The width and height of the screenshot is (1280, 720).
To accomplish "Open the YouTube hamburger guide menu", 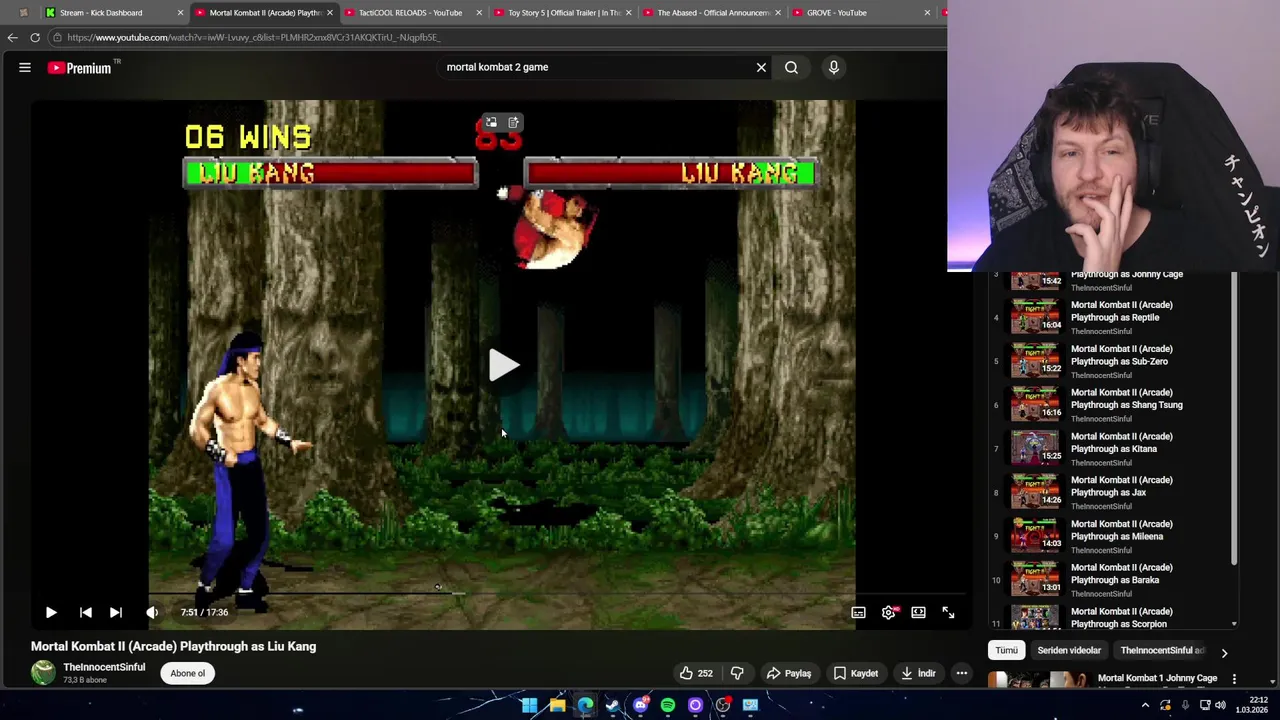I will (25, 67).
